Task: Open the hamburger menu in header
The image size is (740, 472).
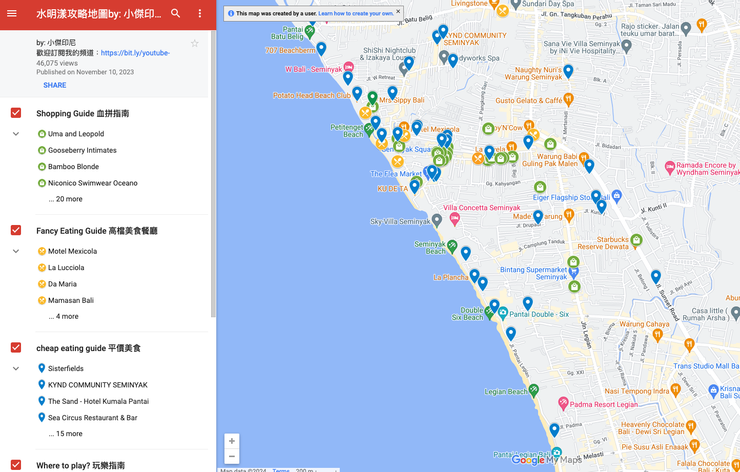Action: click(x=12, y=14)
